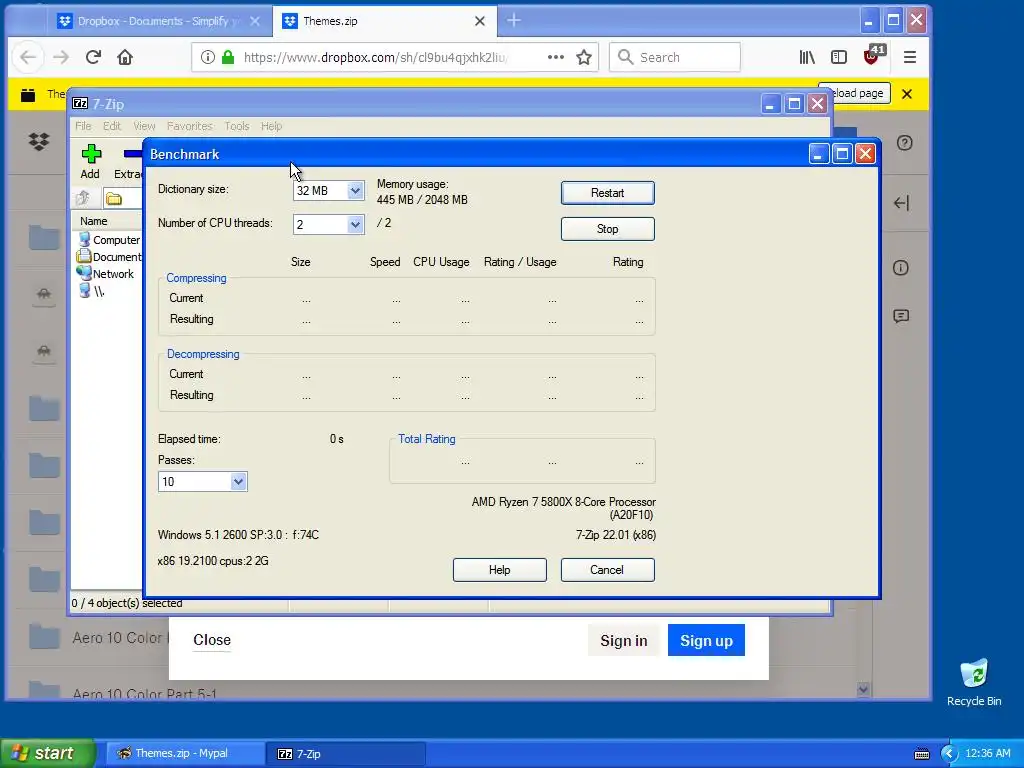Image resolution: width=1024 pixels, height=768 pixels.
Task: Open the 7-Zip Help menu
Action: tap(271, 126)
